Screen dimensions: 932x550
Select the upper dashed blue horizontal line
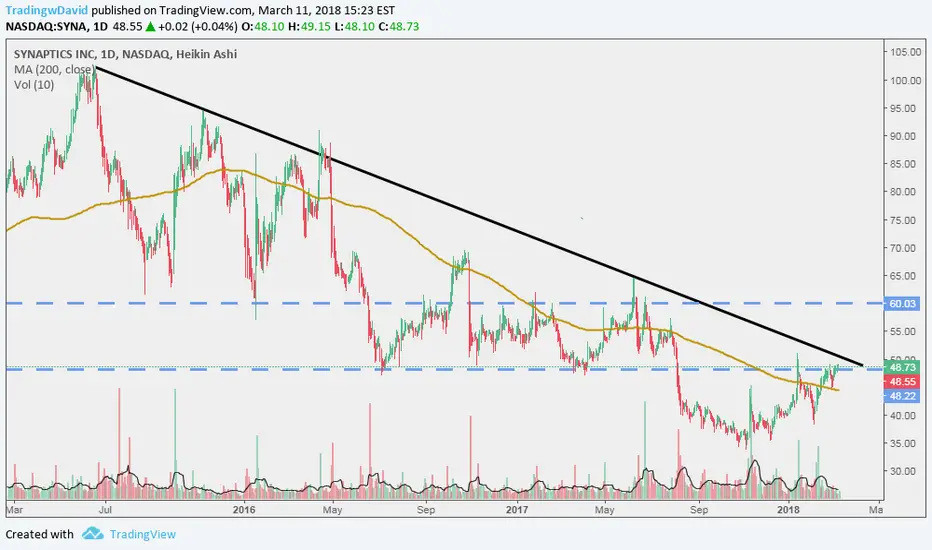pyautogui.click(x=445, y=303)
